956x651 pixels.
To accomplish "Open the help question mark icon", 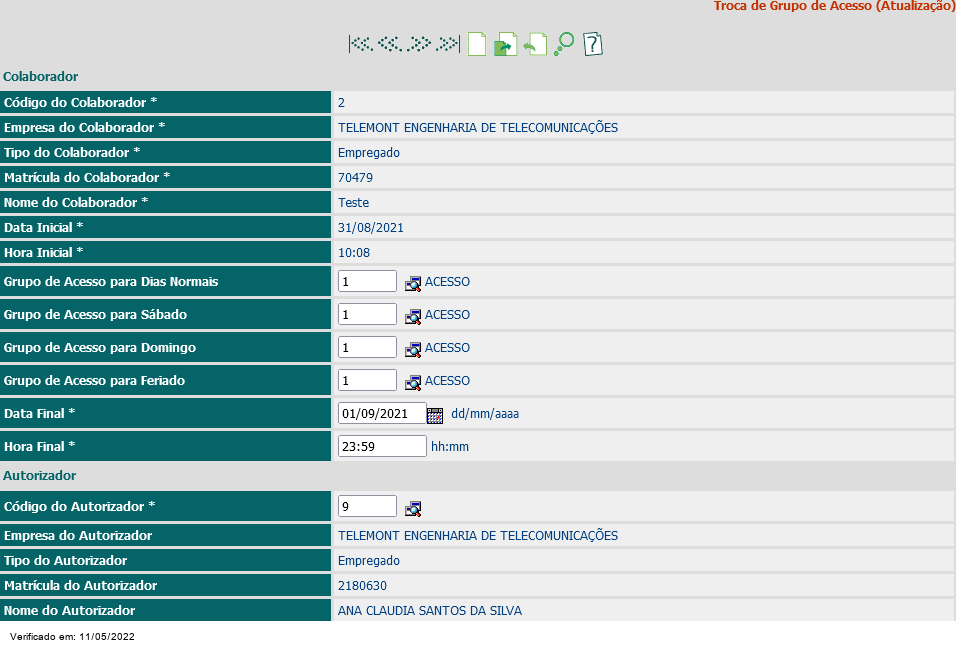I will click(x=593, y=44).
